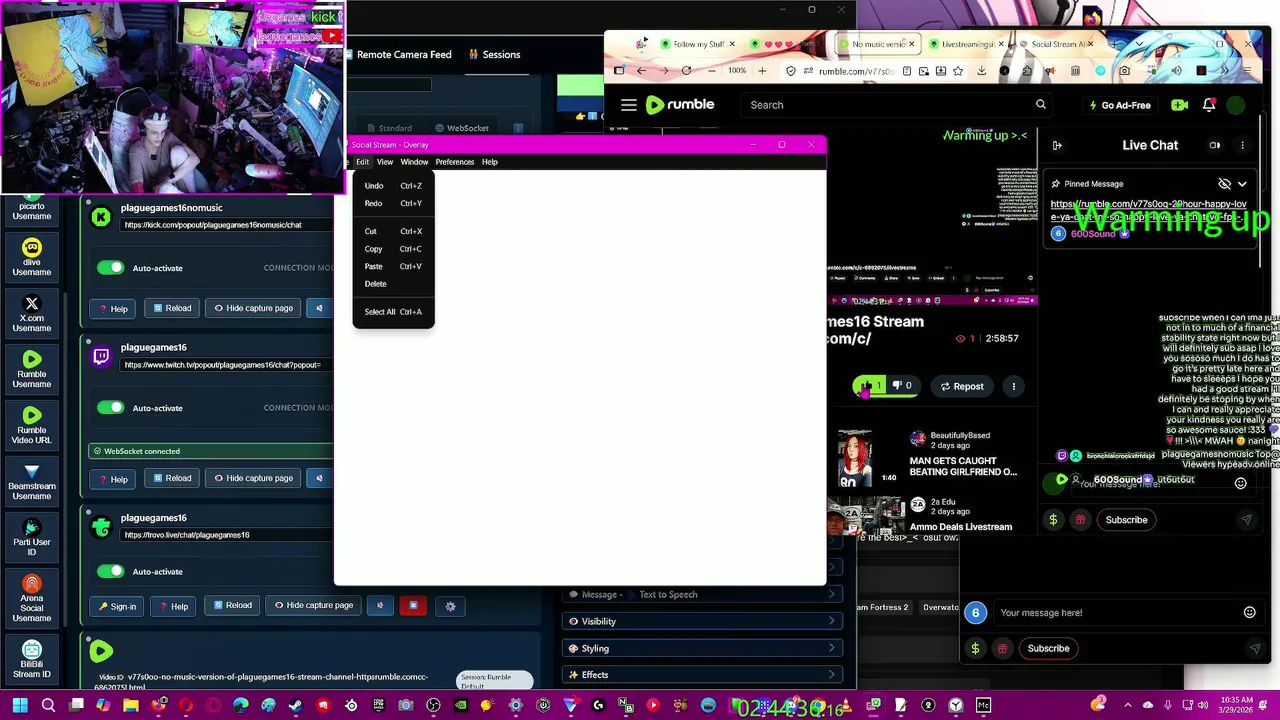Collapse the Pinned Message chevron
Screen dimensions: 1280x720
tap(1242, 184)
